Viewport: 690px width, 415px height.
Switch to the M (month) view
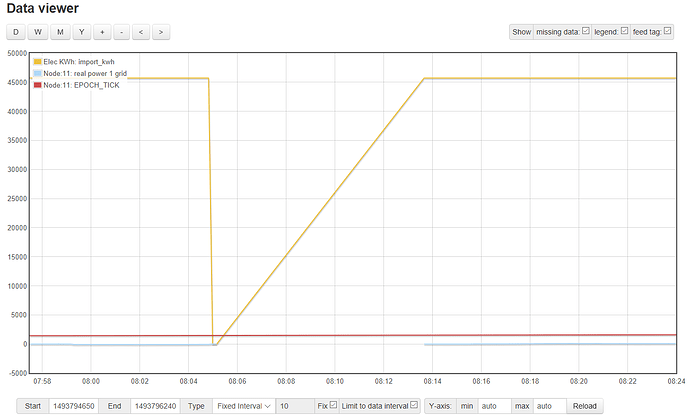[x=60, y=32]
